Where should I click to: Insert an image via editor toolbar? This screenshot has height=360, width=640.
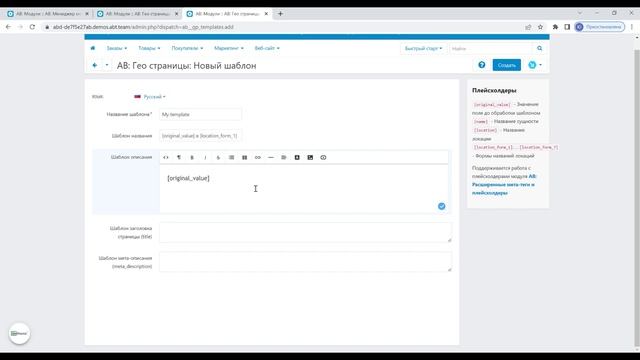pyautogui.click(x=310, y=158)
